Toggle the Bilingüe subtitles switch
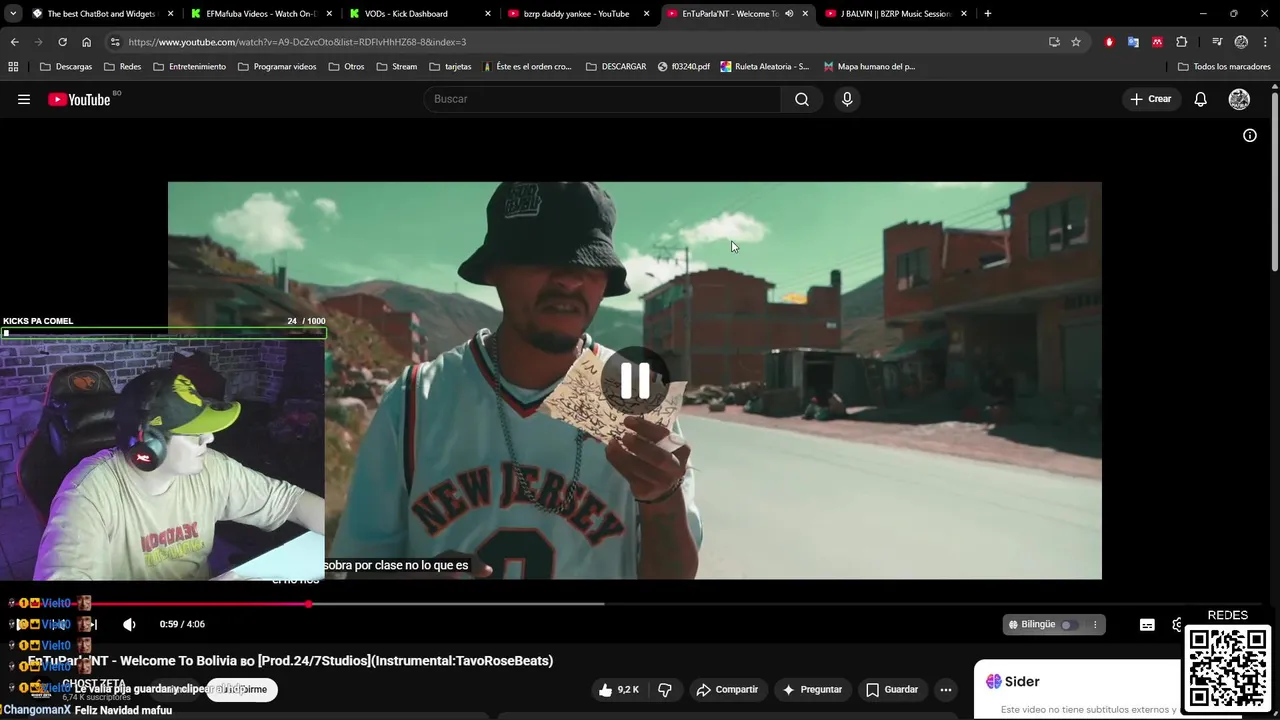 [1068, 624]
